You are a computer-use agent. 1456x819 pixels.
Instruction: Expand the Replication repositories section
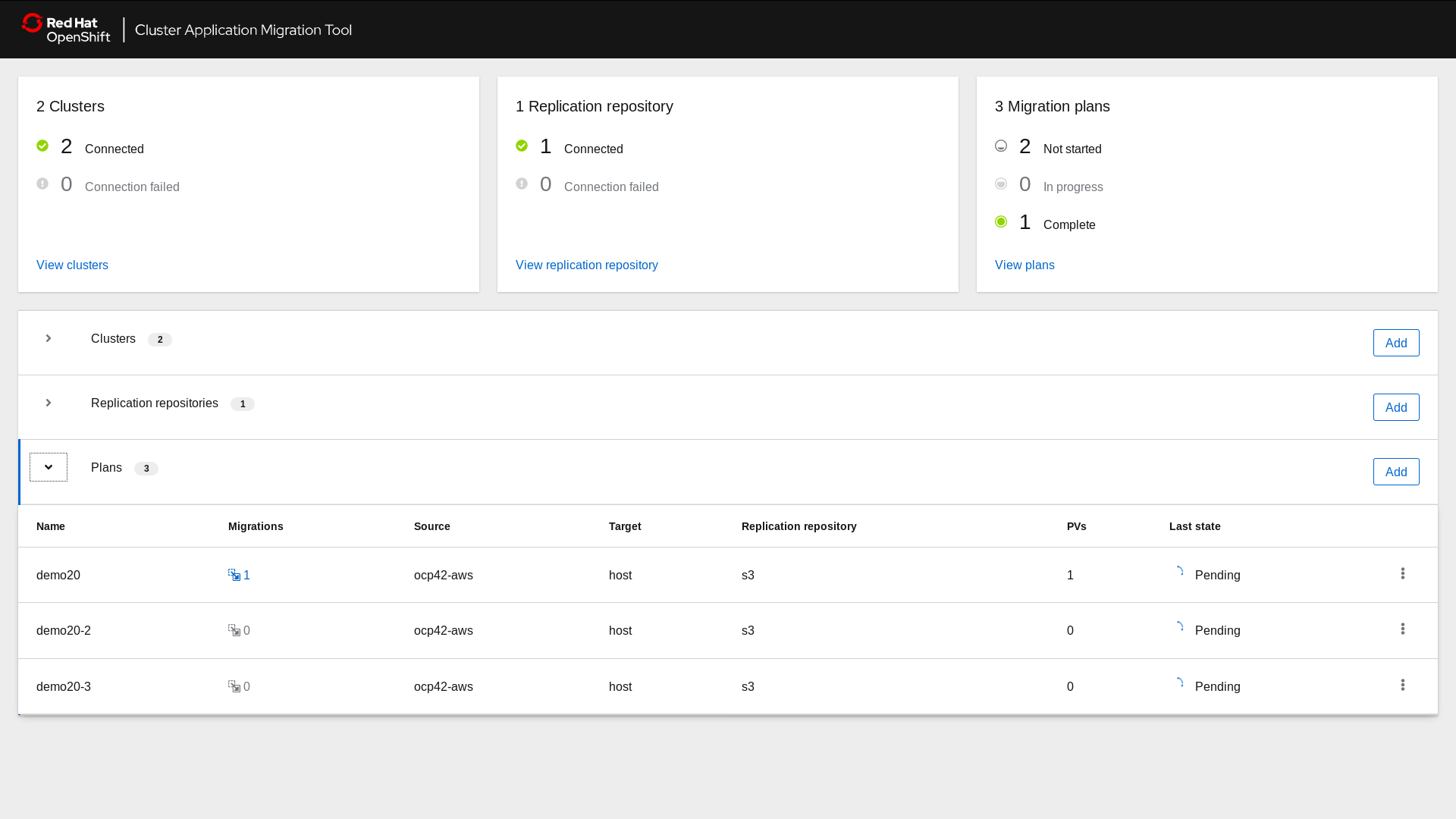tap(49, 403)
